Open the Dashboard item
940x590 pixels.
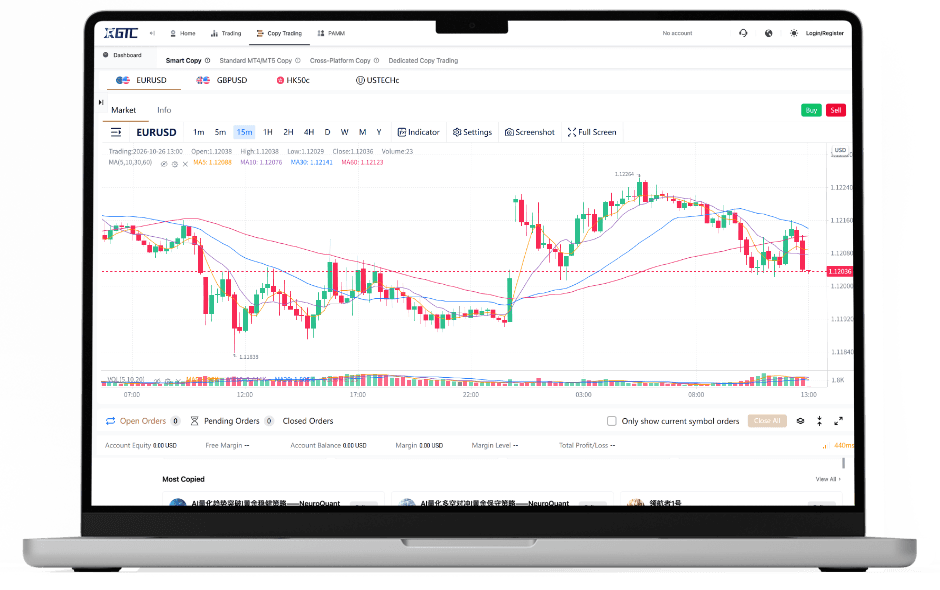click(x=122, y=55)
